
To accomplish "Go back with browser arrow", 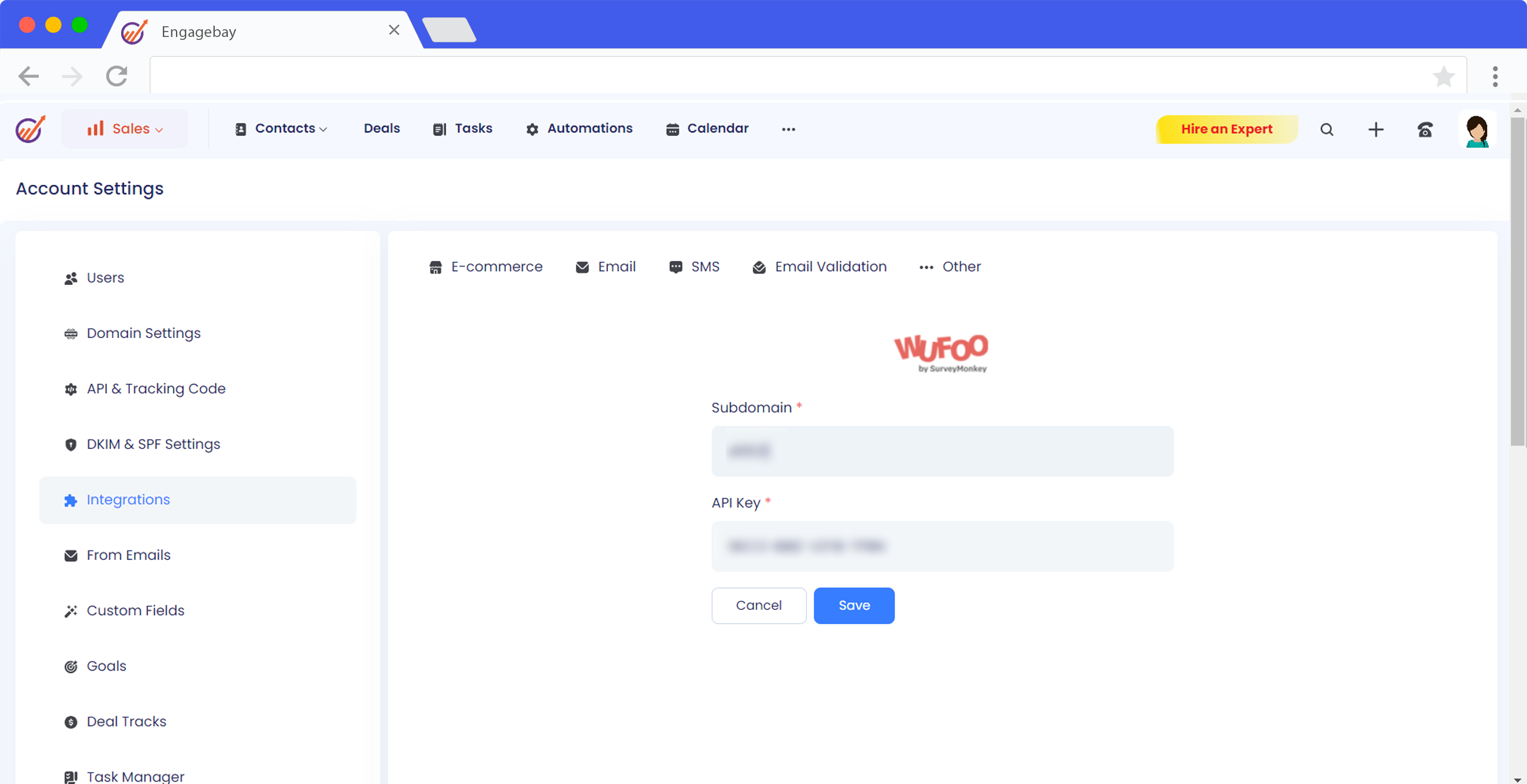I will pyautogui.click(x=28, y=76).
